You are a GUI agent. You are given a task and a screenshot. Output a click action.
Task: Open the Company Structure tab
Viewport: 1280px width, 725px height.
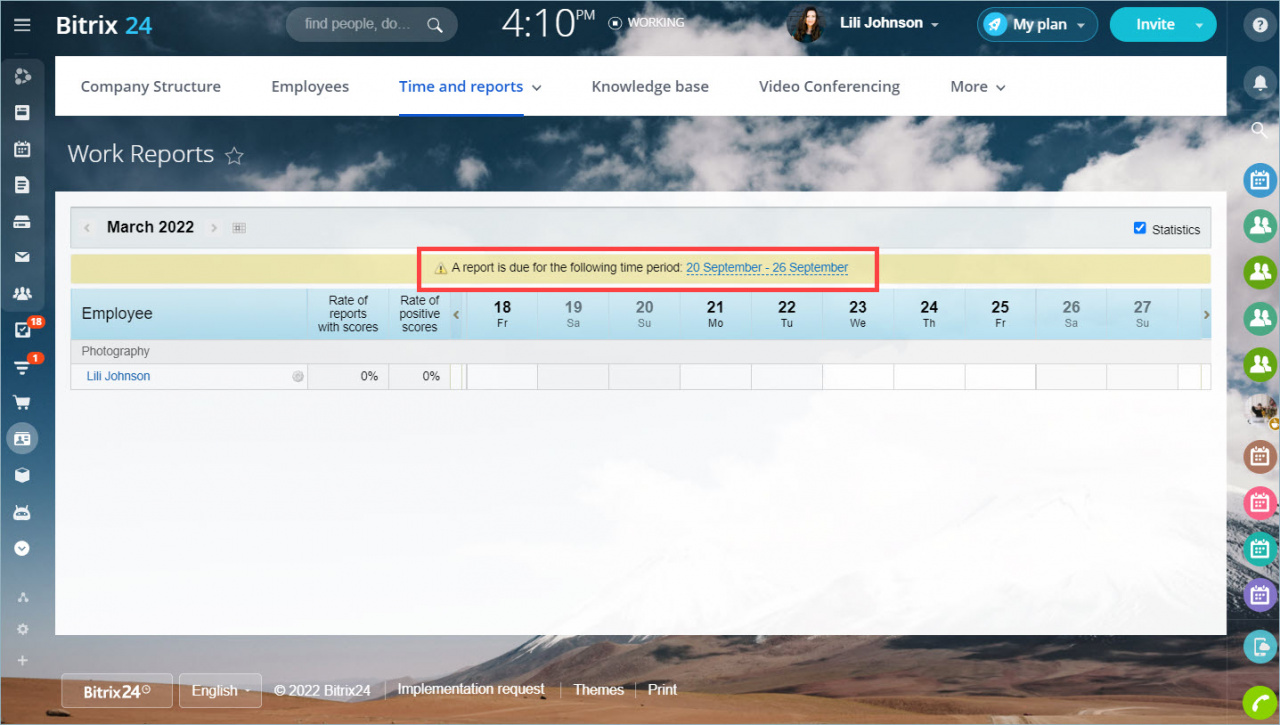click(151, 87)
